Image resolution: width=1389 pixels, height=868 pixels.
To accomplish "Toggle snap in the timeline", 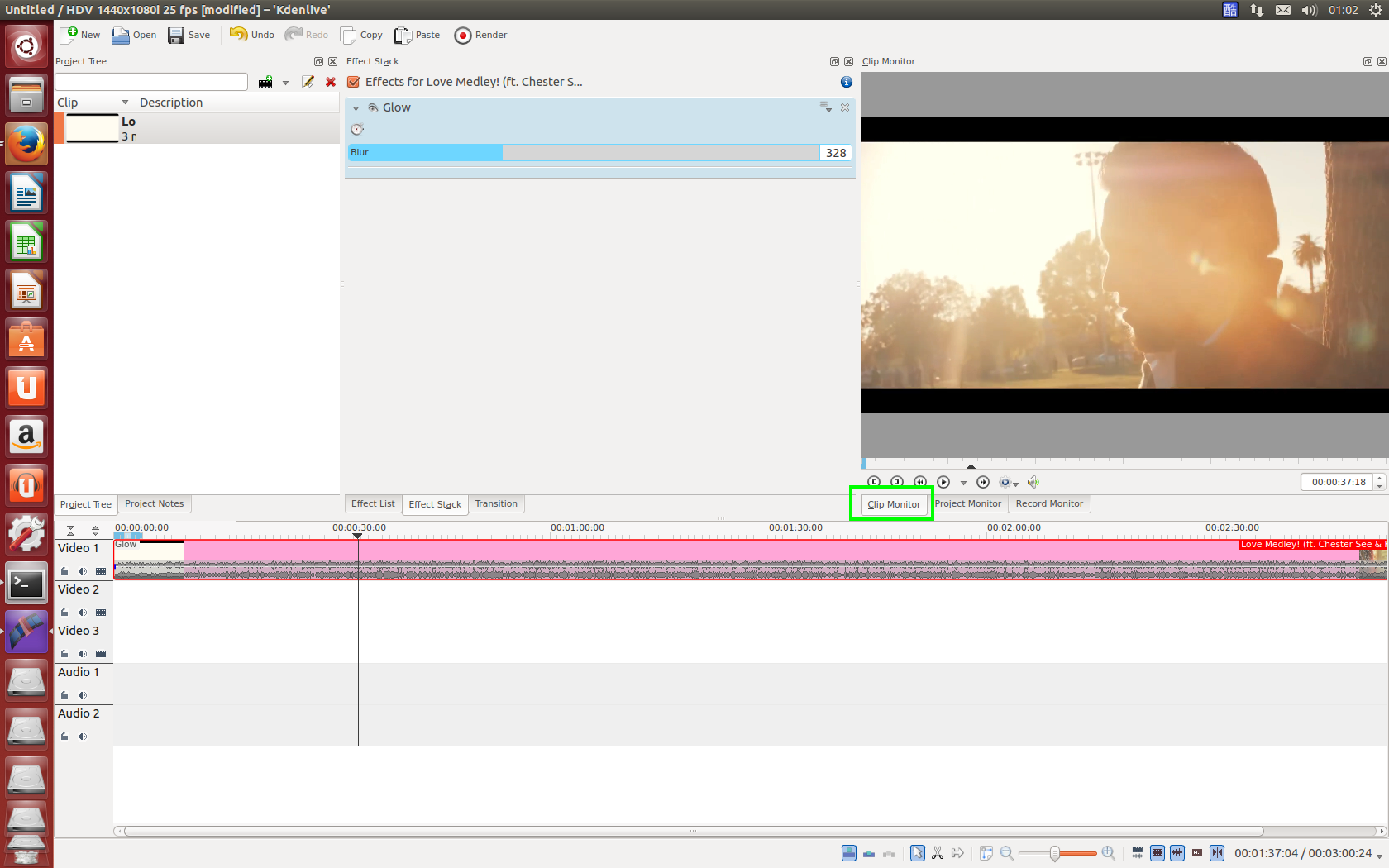I will click(x=1217, y=853).
